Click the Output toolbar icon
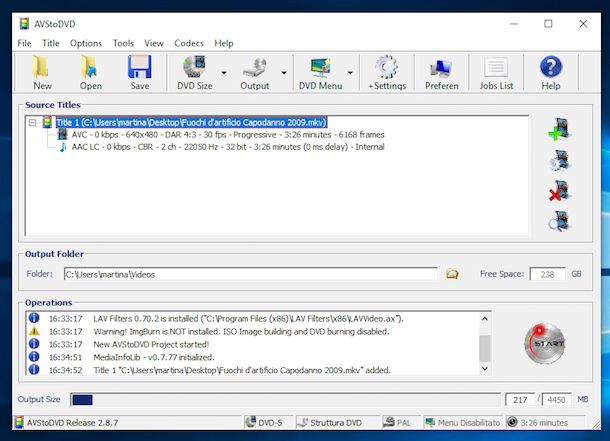This screenshot has height=441, width=610. point(254,68)
